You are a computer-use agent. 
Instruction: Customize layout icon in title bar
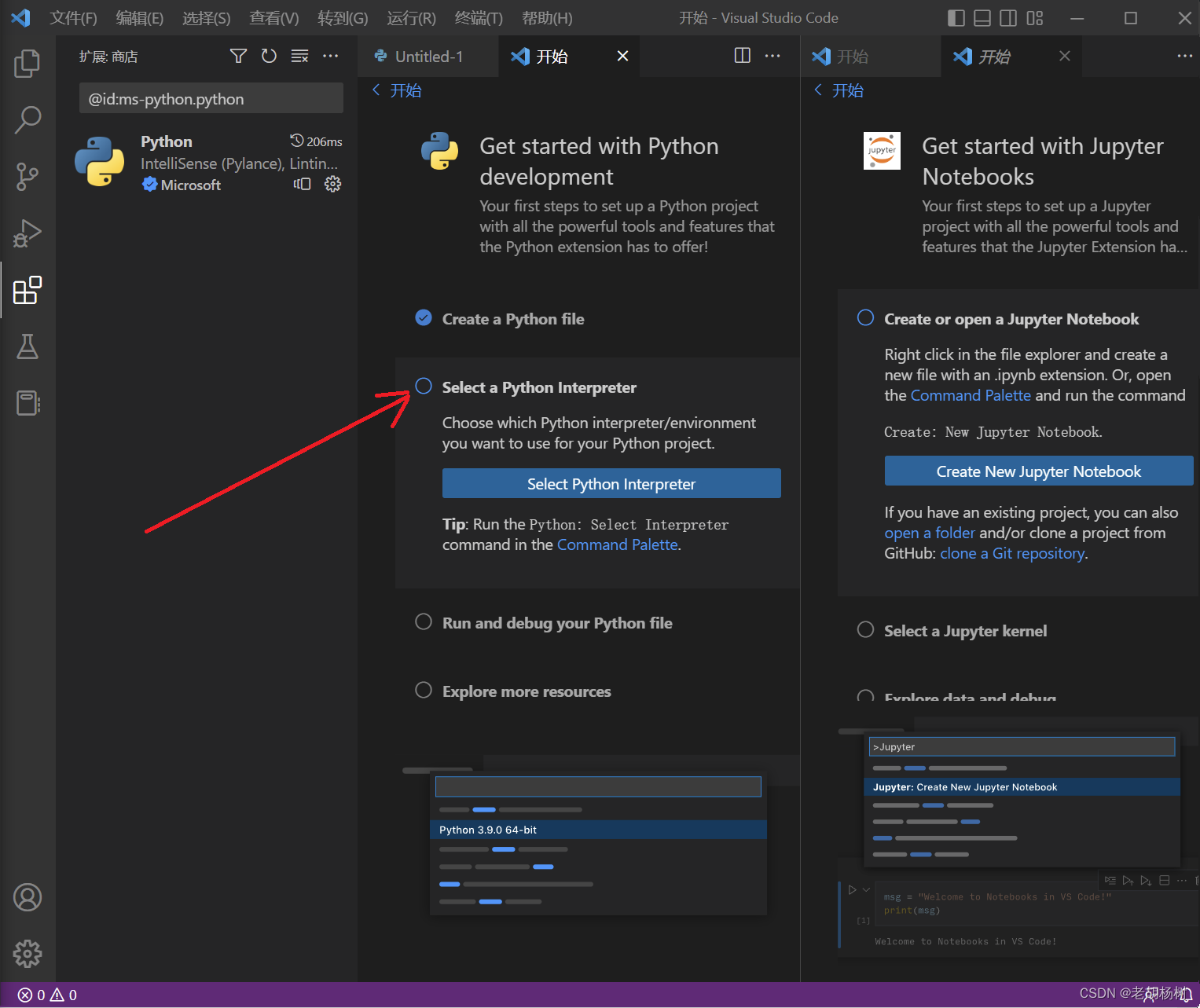1035,18
